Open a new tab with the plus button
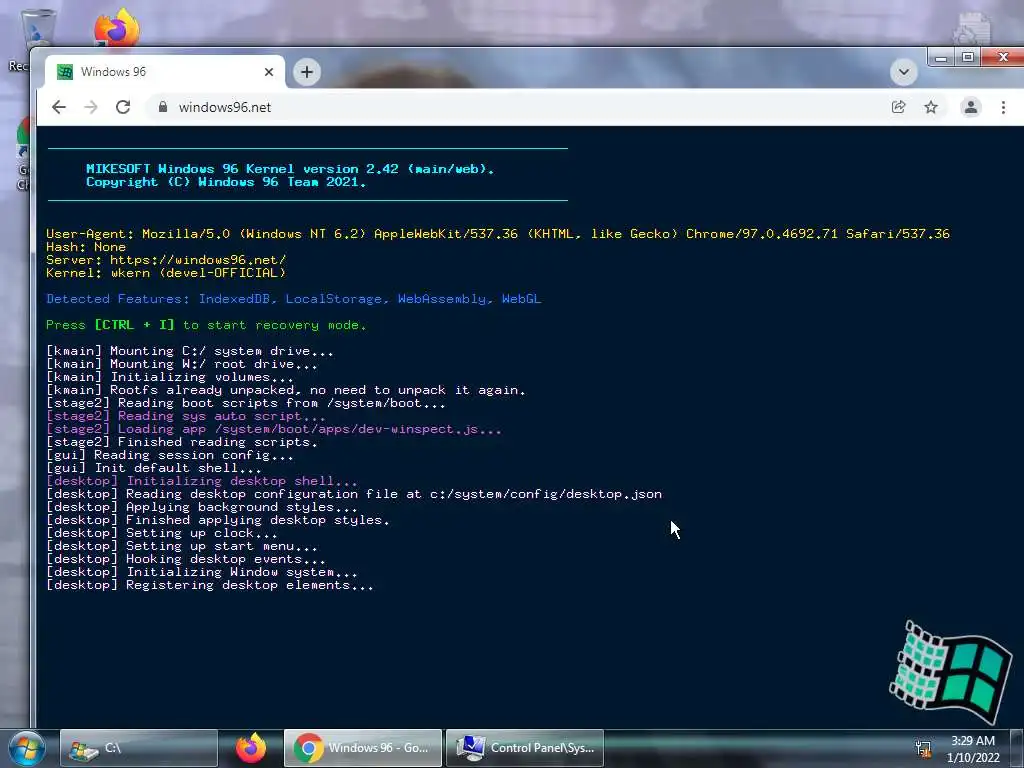 coord(307,72)
